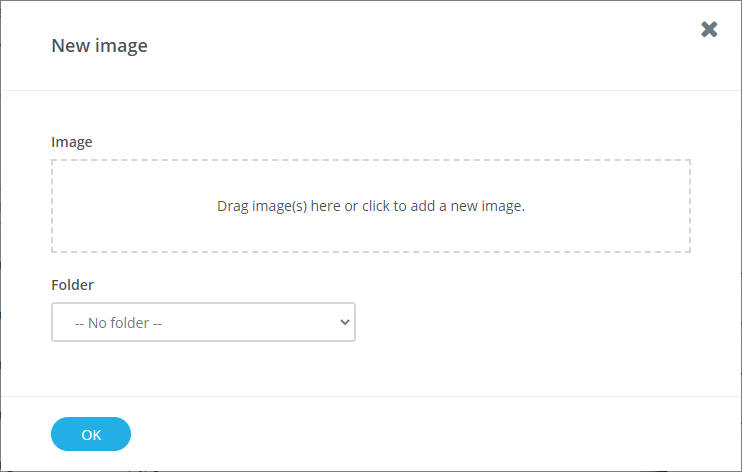The image size is (742, 472).
Task: Click the 'Folder' field label
Action: point(72,285)
